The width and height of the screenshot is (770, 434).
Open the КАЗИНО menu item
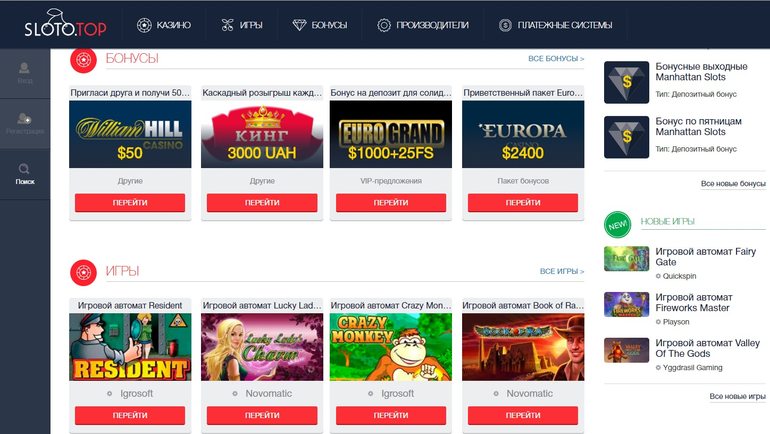(x=164, y=25)
